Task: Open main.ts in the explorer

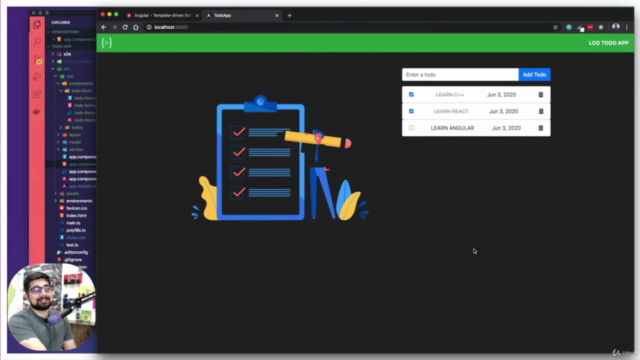Action: coord(73,223)
